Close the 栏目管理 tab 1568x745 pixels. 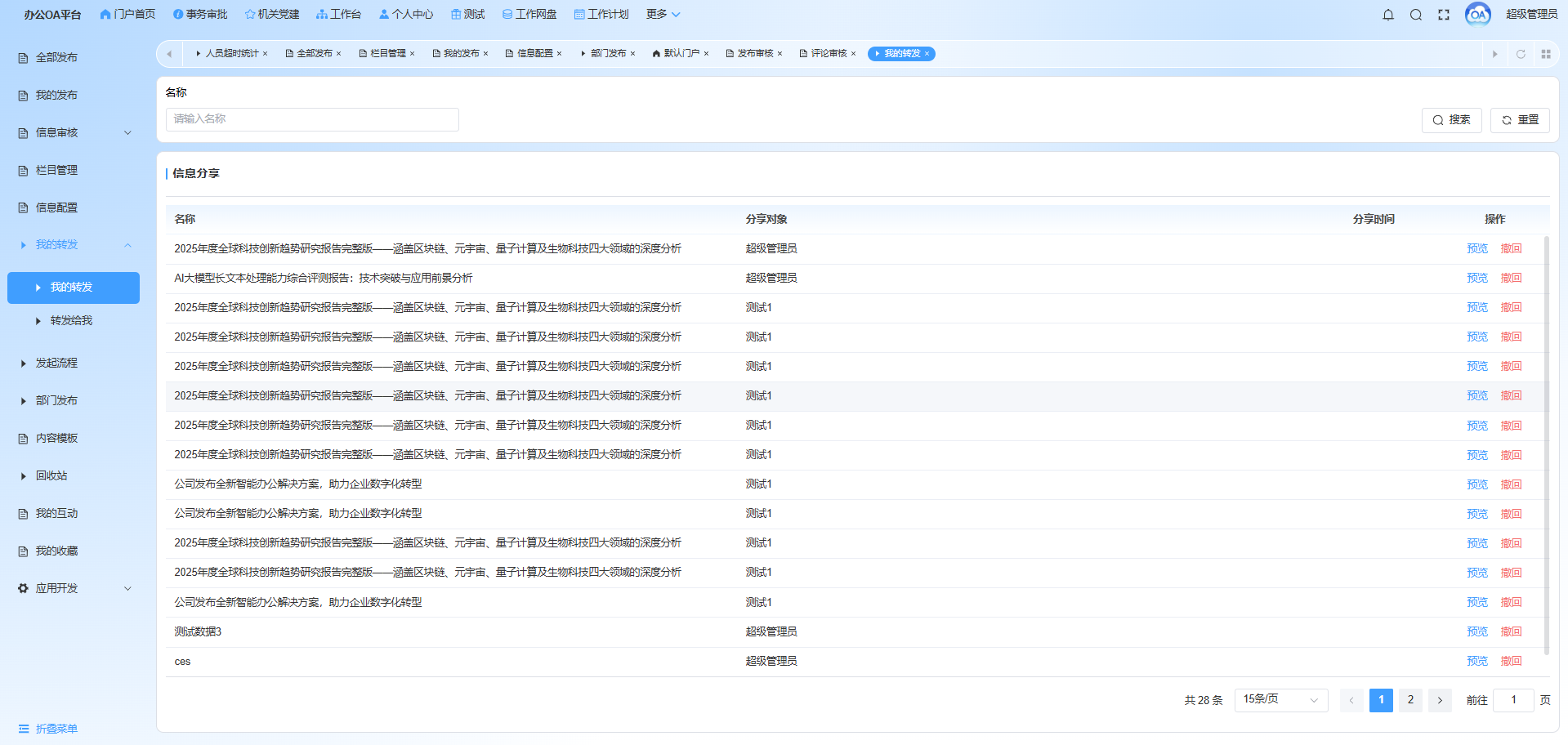click(412, 54)
